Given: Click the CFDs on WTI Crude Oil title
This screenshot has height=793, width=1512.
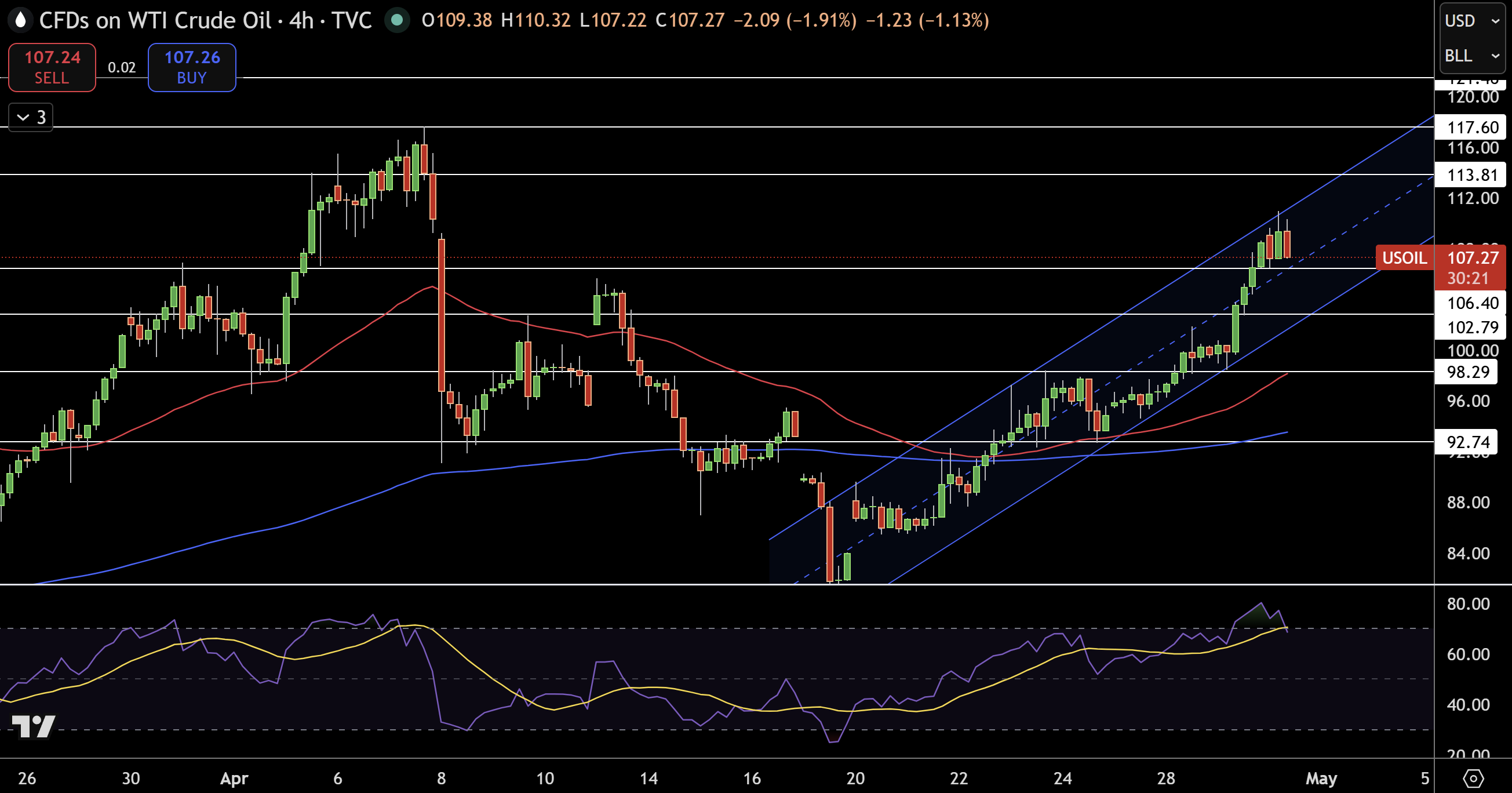Looking at the screenshot, I should click(x=155, y=20).
